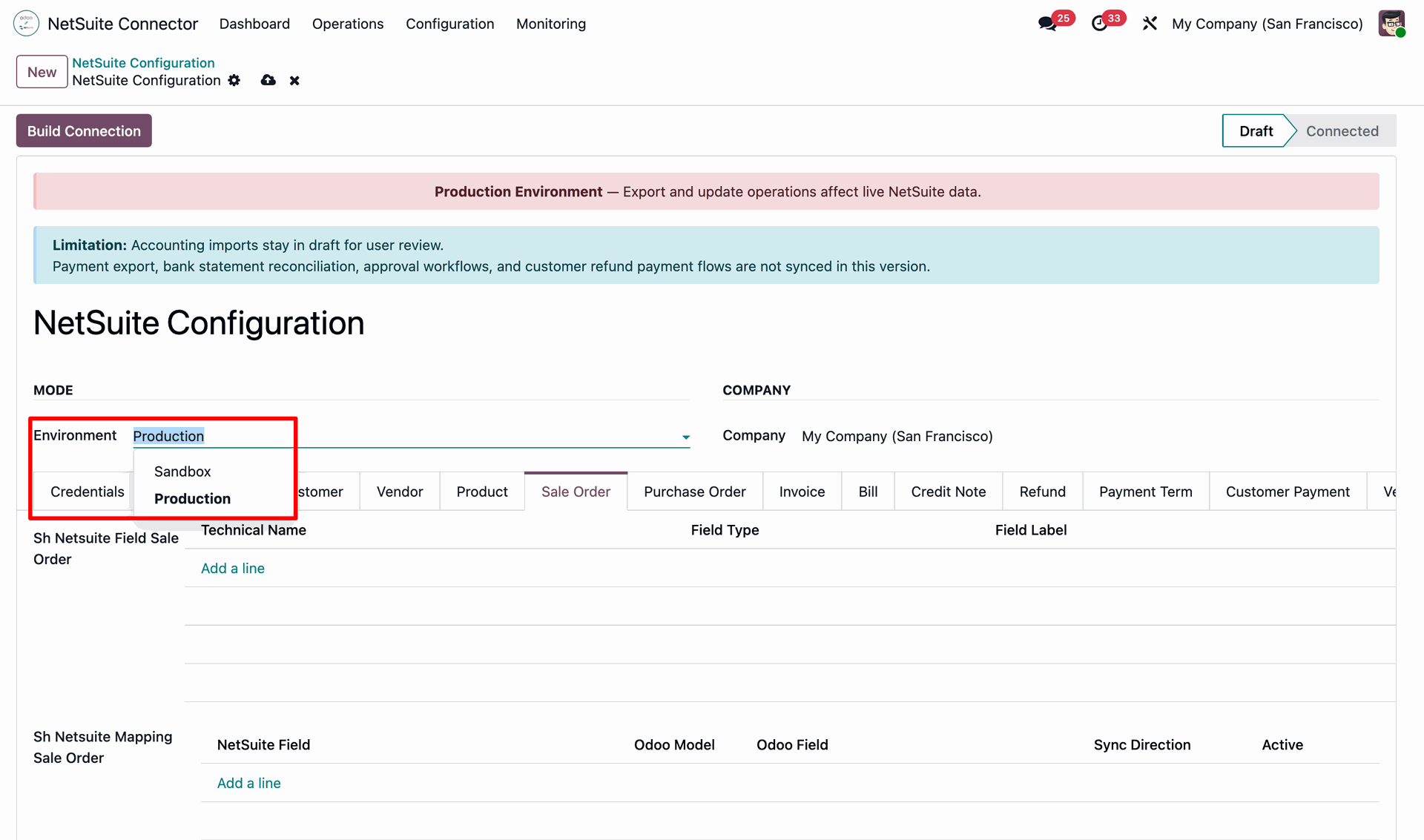Switch to the Payment Term tab
The height and width of the screenshot is (840, 1424).
tap(1145, 492)
